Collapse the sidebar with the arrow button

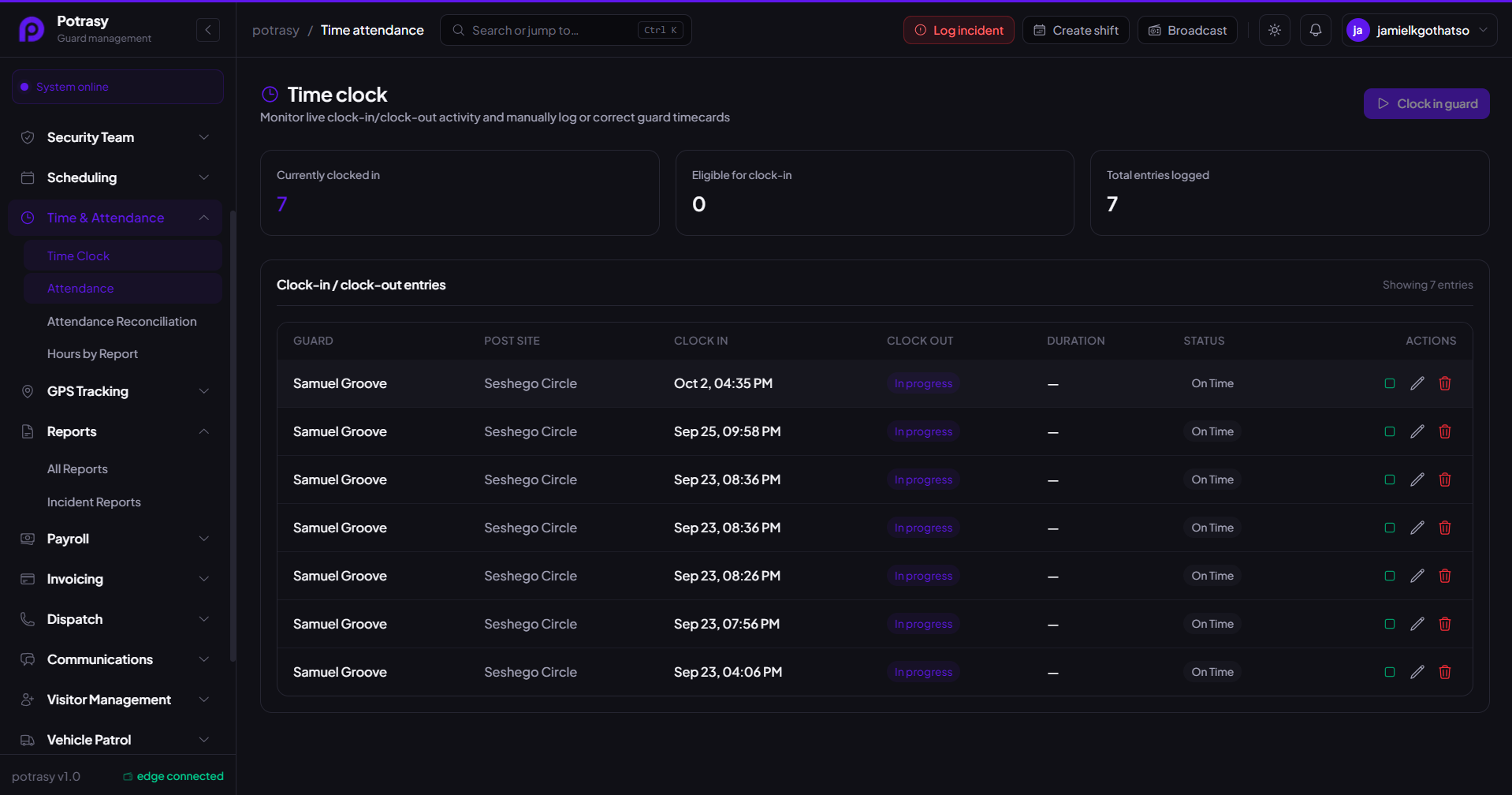click(x=208, y=30)
